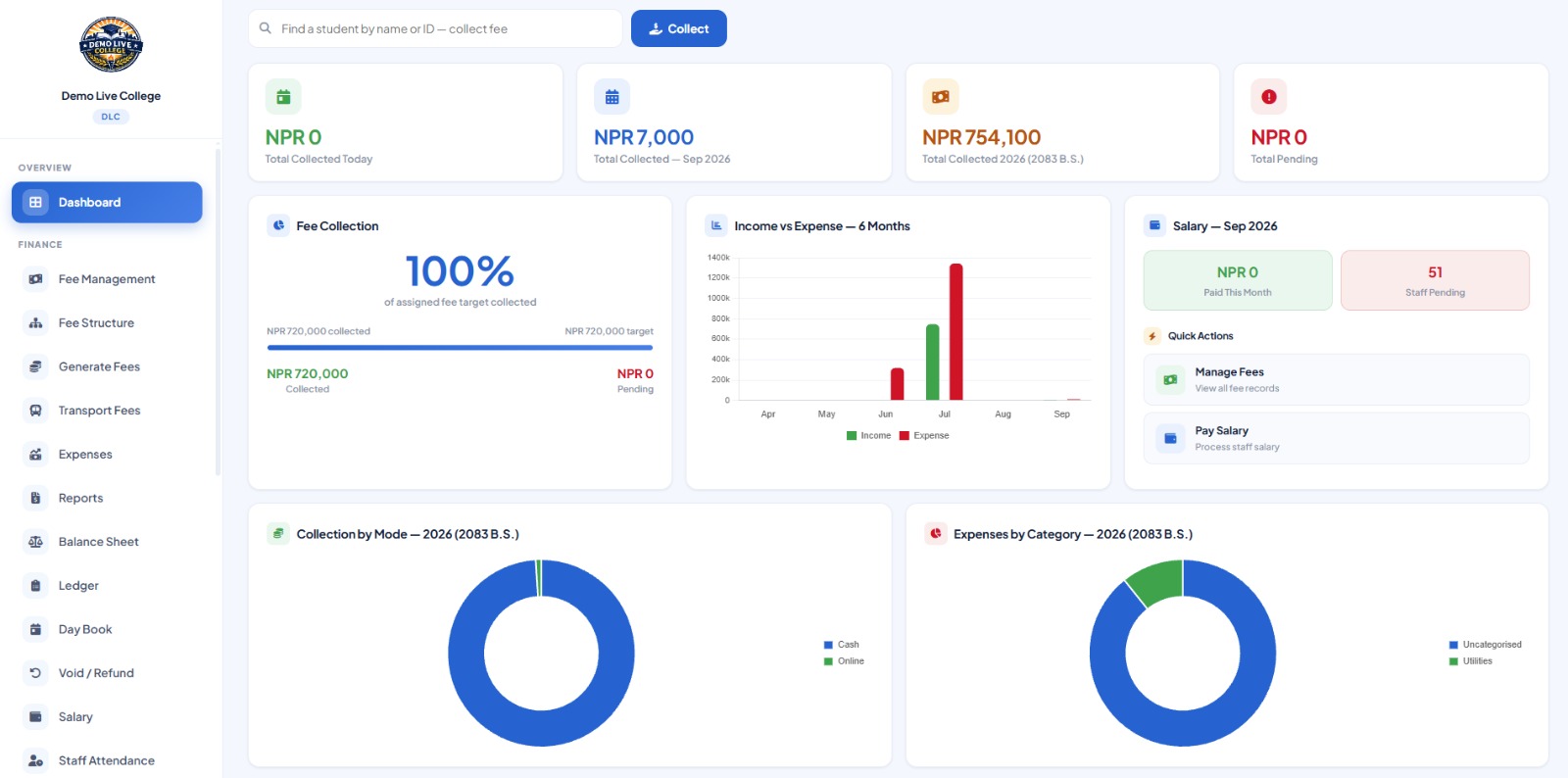Click the Demo Live College logo

(x=111, y=44)
